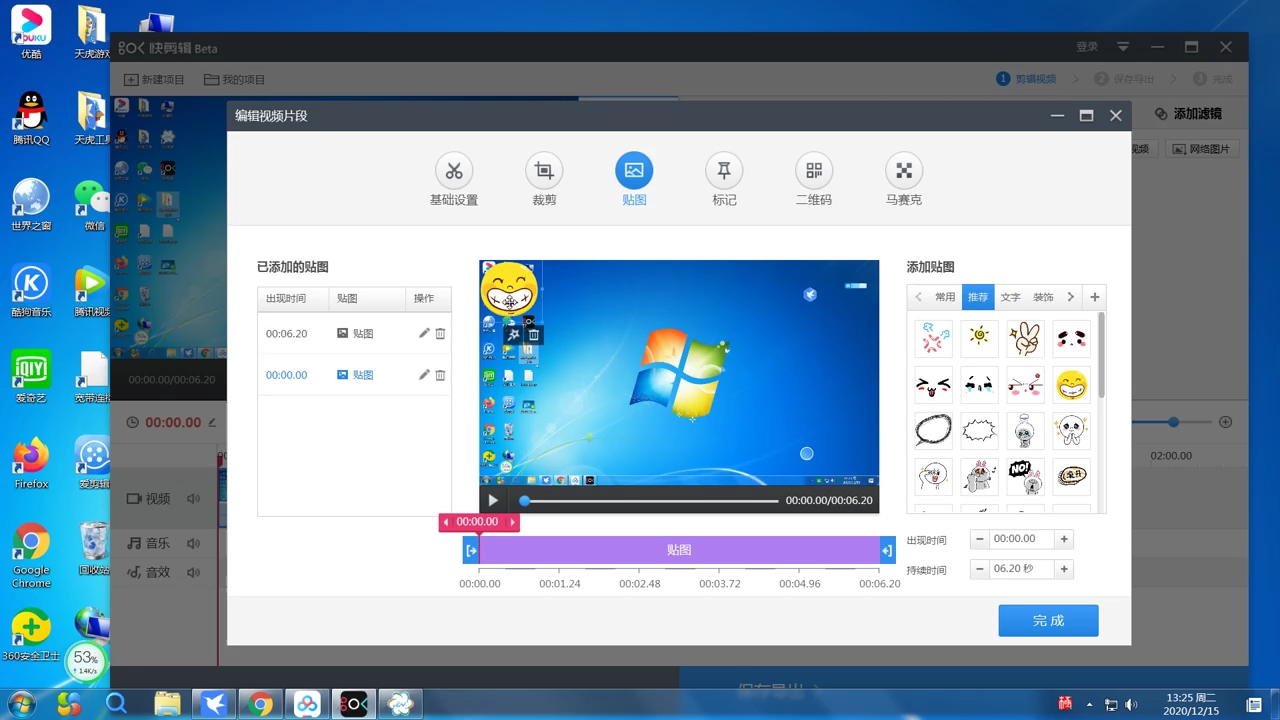Click 登录 in the title bar
The height and width of the screenshot is (720, 1280).
tap(1087, 47)
